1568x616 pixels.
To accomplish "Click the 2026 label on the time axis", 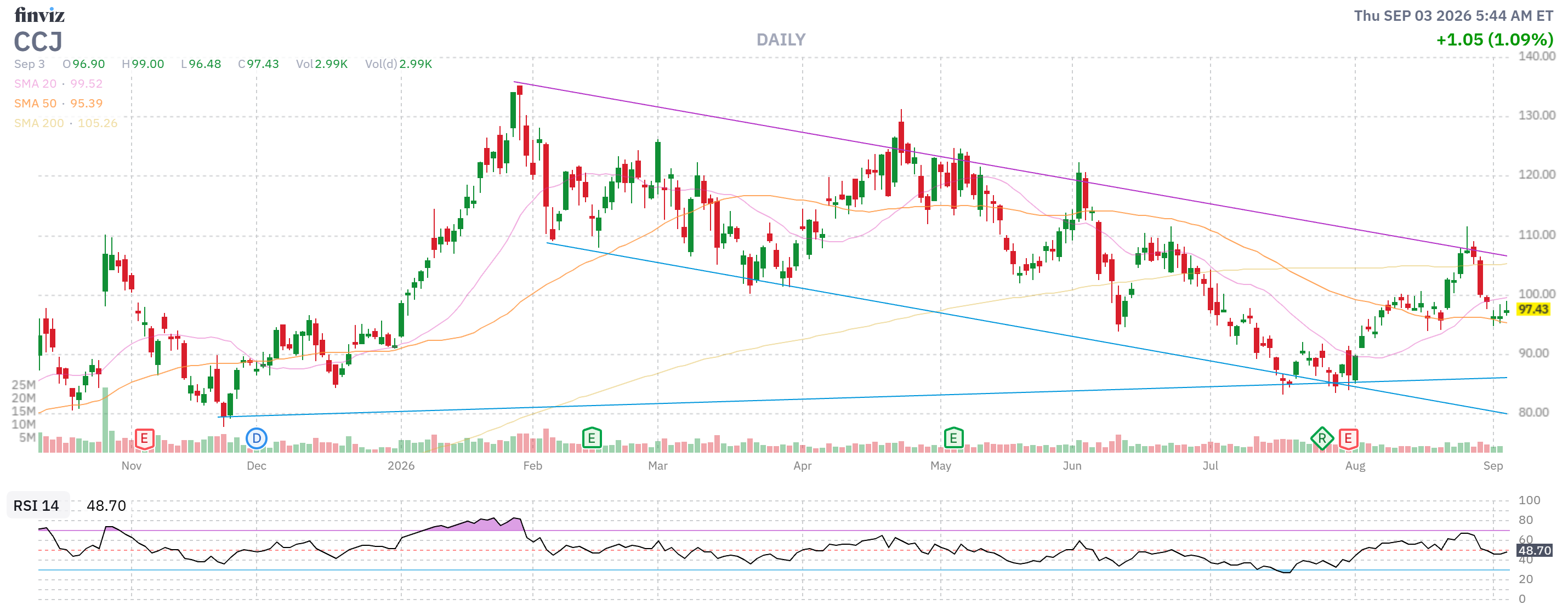I will 401,466.
